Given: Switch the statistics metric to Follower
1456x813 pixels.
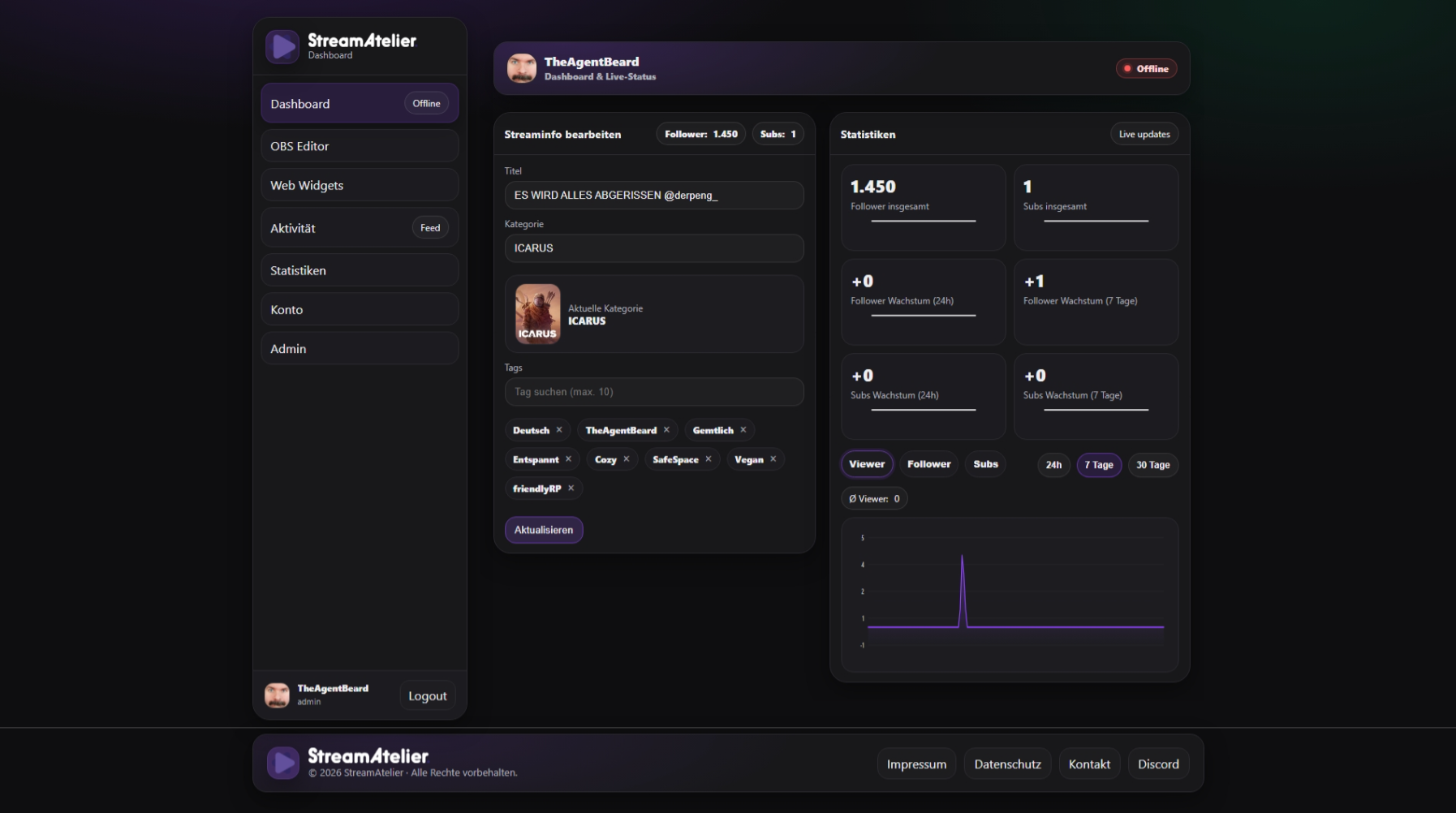Looking at the screenshot, I should tap(928, 463).
